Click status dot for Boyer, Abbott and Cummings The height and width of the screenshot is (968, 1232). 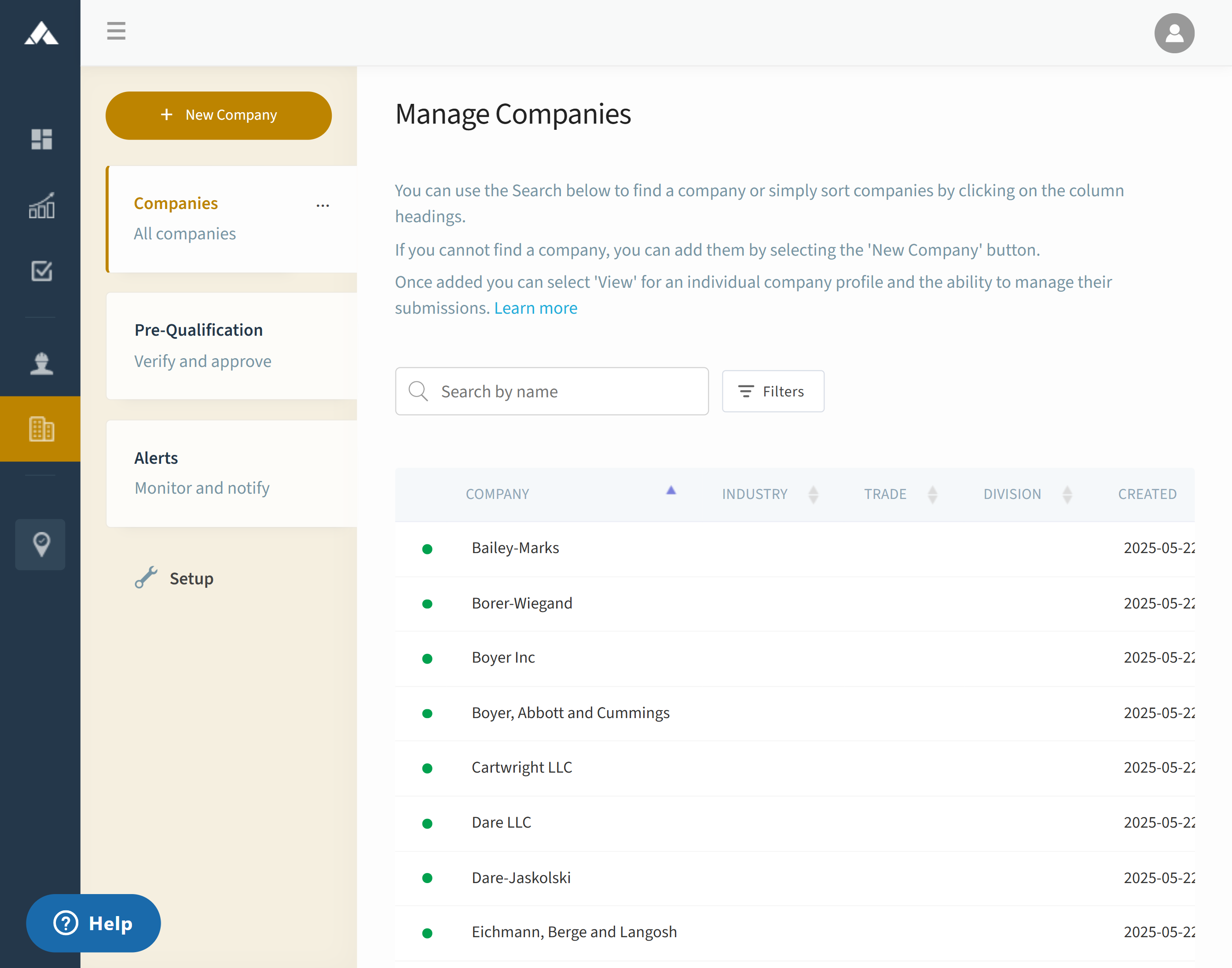(x=427, y=714)
